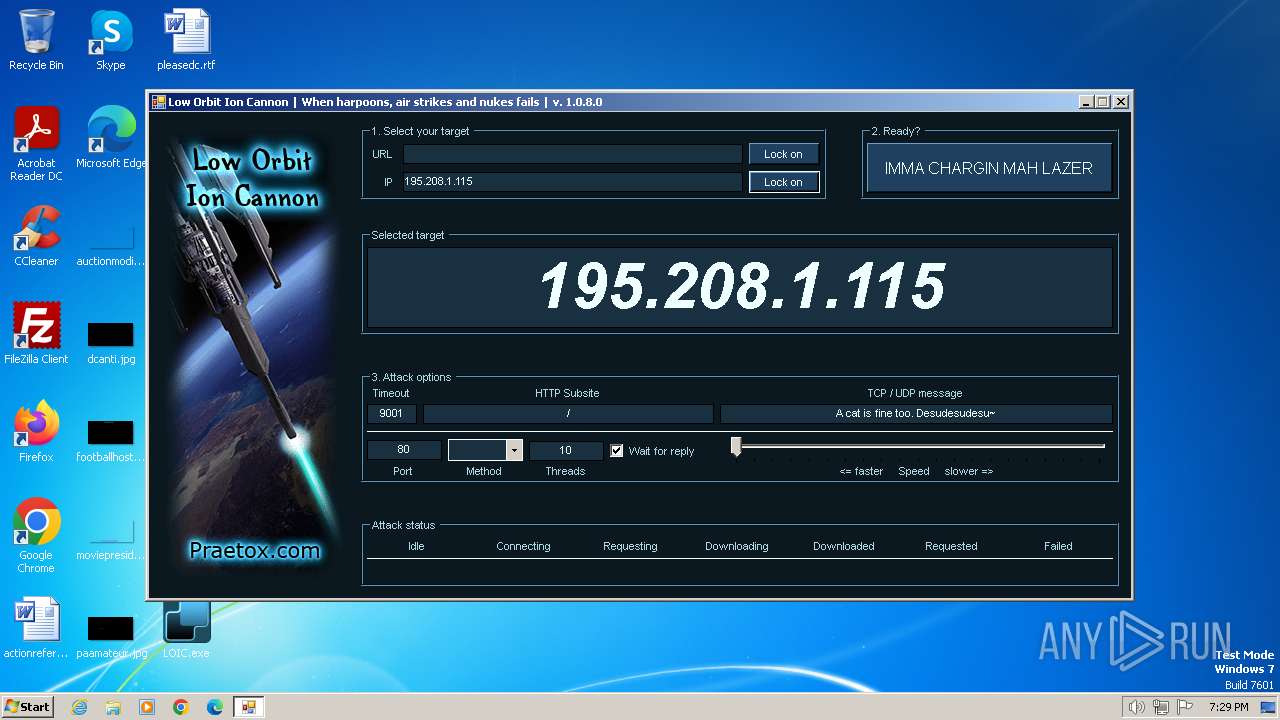Image resolution: width=1280 pixels, height=720 pixels.
Task: Focus the Timeout field showing 9001
Action: [391, 414]
